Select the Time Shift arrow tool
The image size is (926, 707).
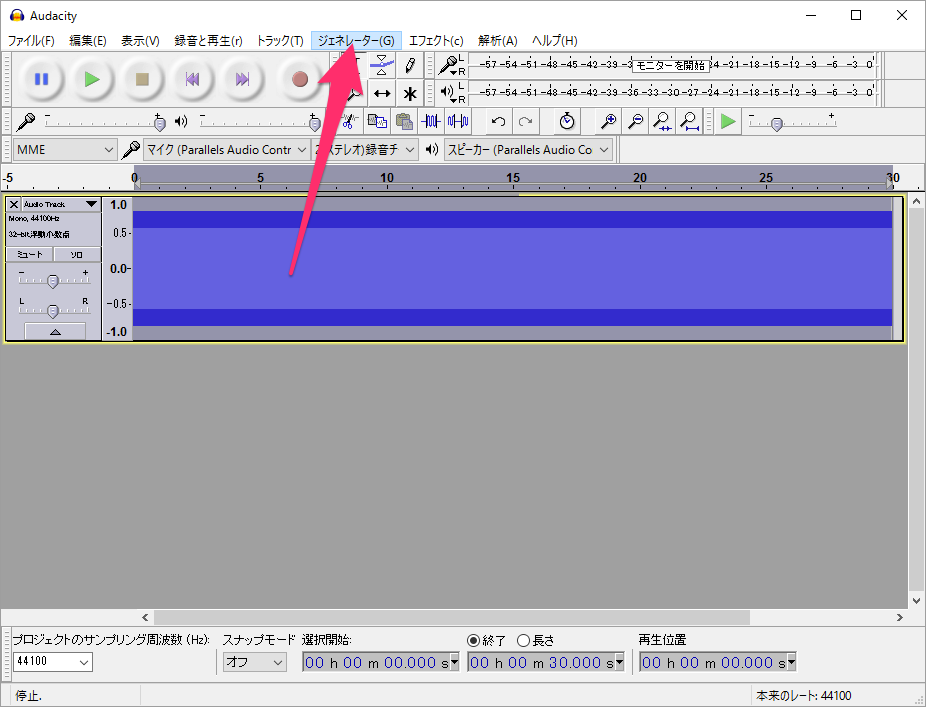[x=382, y=93]
